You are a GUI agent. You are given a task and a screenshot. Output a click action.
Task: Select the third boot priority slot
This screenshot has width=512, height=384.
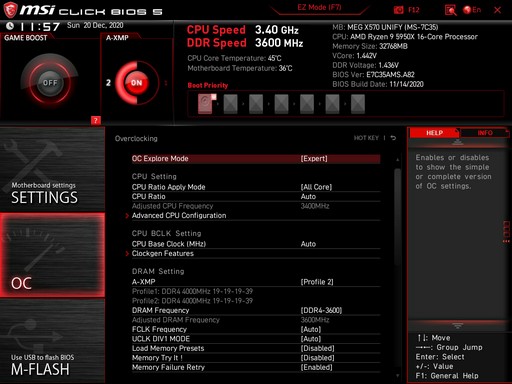coord(256,104)
